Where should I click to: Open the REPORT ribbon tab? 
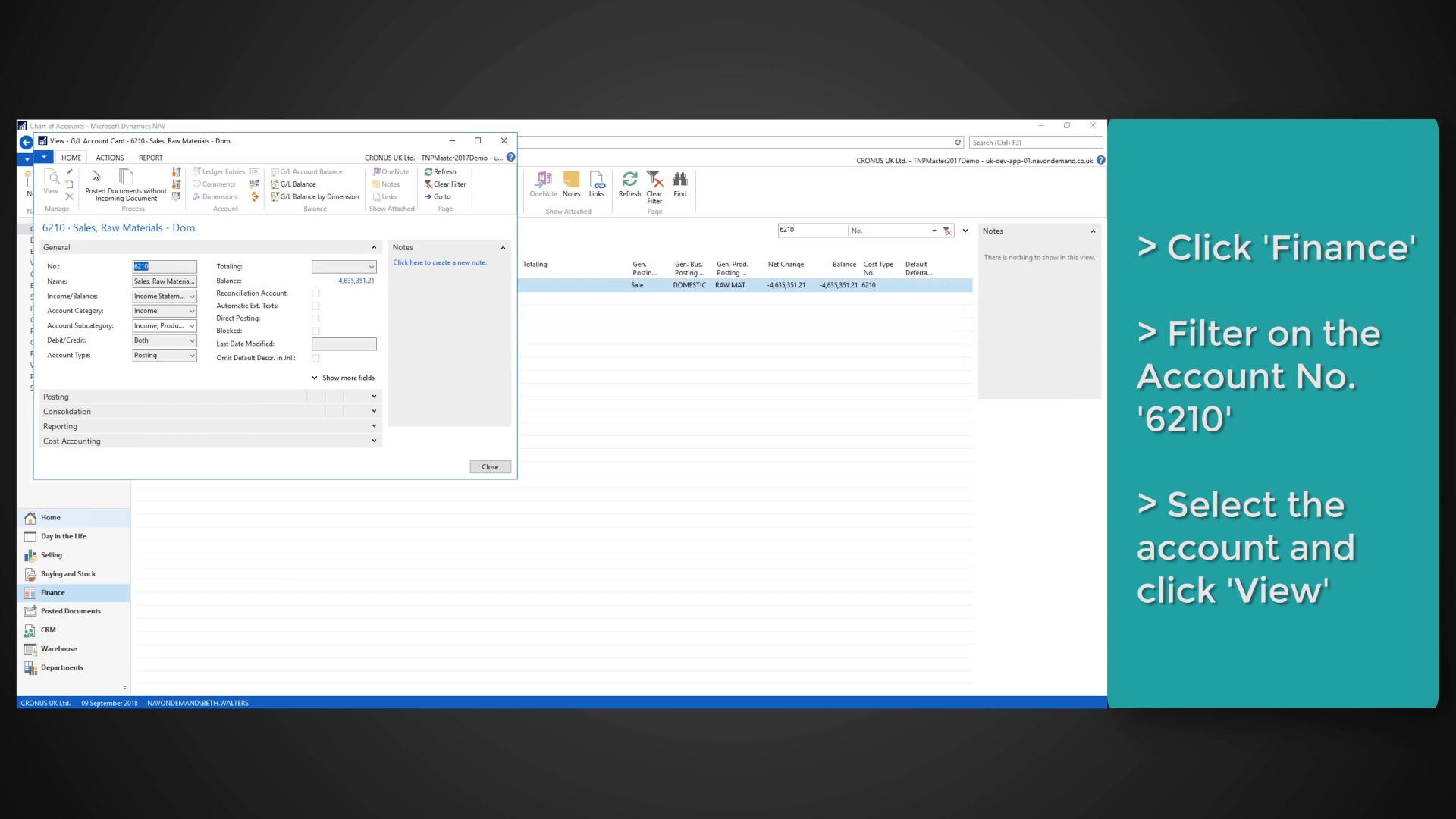(x=149, y=157)
